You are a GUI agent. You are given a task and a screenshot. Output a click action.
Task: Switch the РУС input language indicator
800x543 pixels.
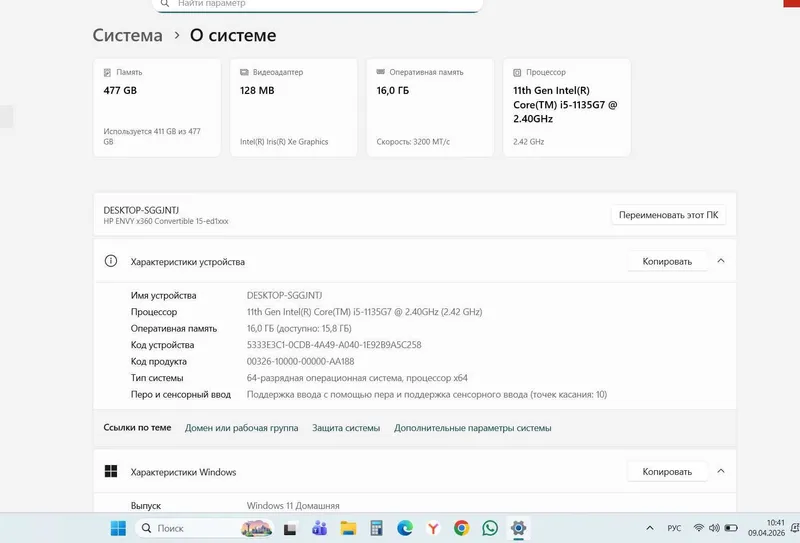click(x=674, y=528)
